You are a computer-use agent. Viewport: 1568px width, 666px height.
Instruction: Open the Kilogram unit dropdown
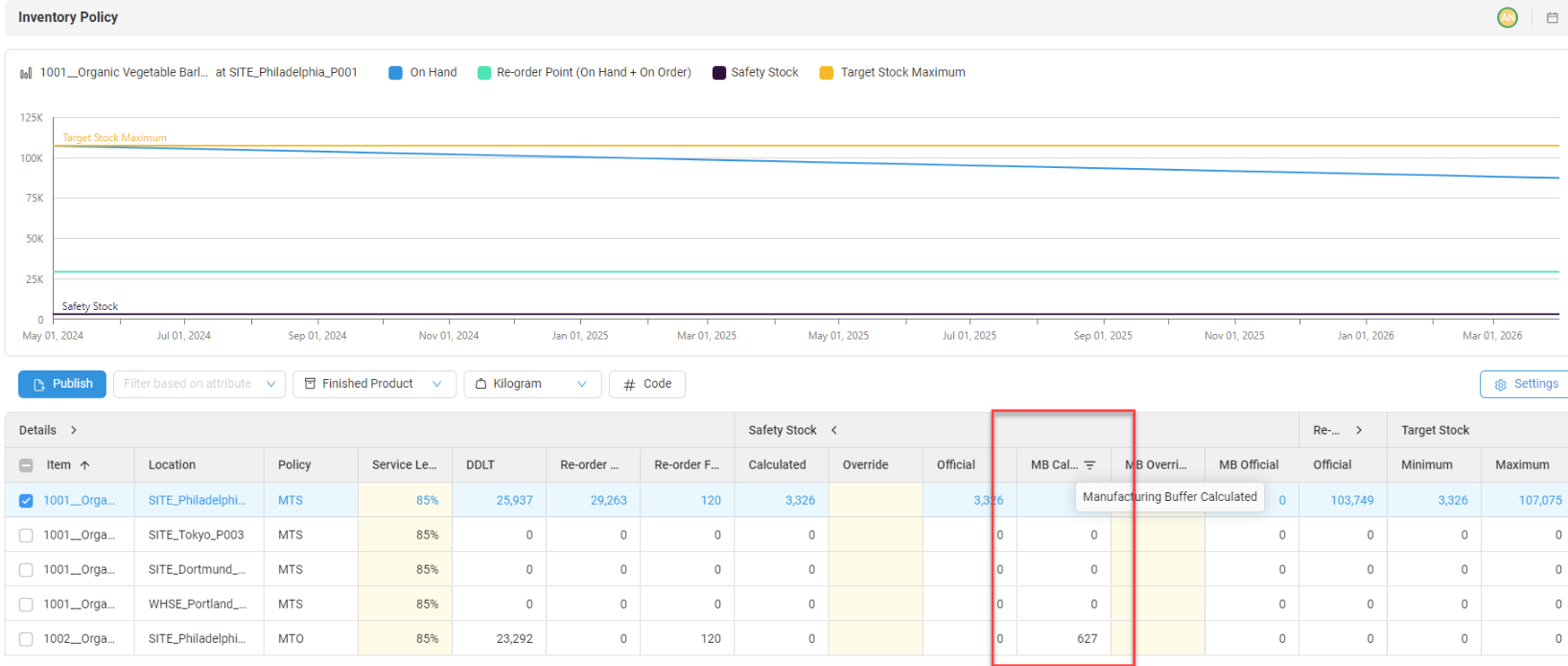point(532,384)
